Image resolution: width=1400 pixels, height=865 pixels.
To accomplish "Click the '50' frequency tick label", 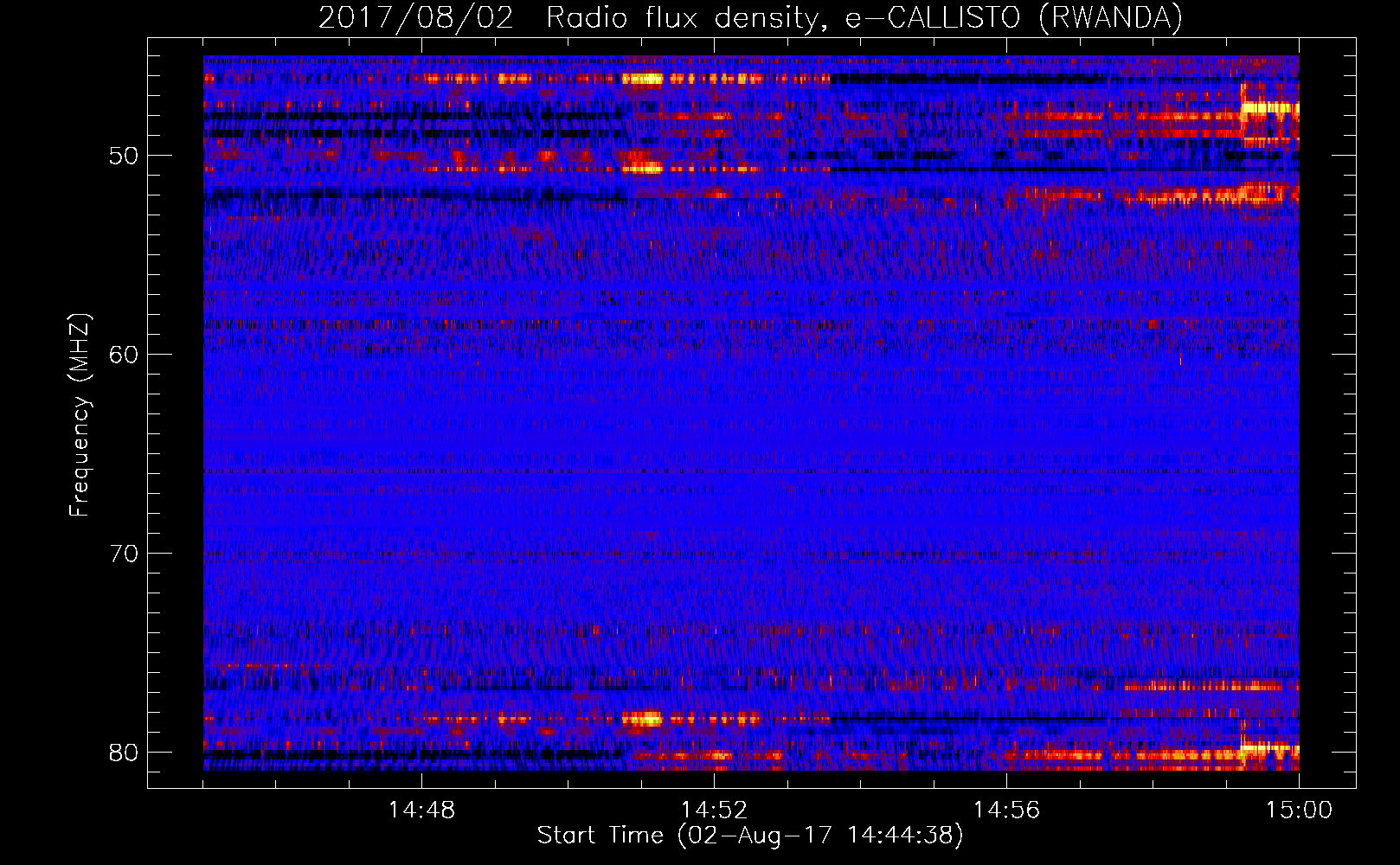I will (124, 157).
